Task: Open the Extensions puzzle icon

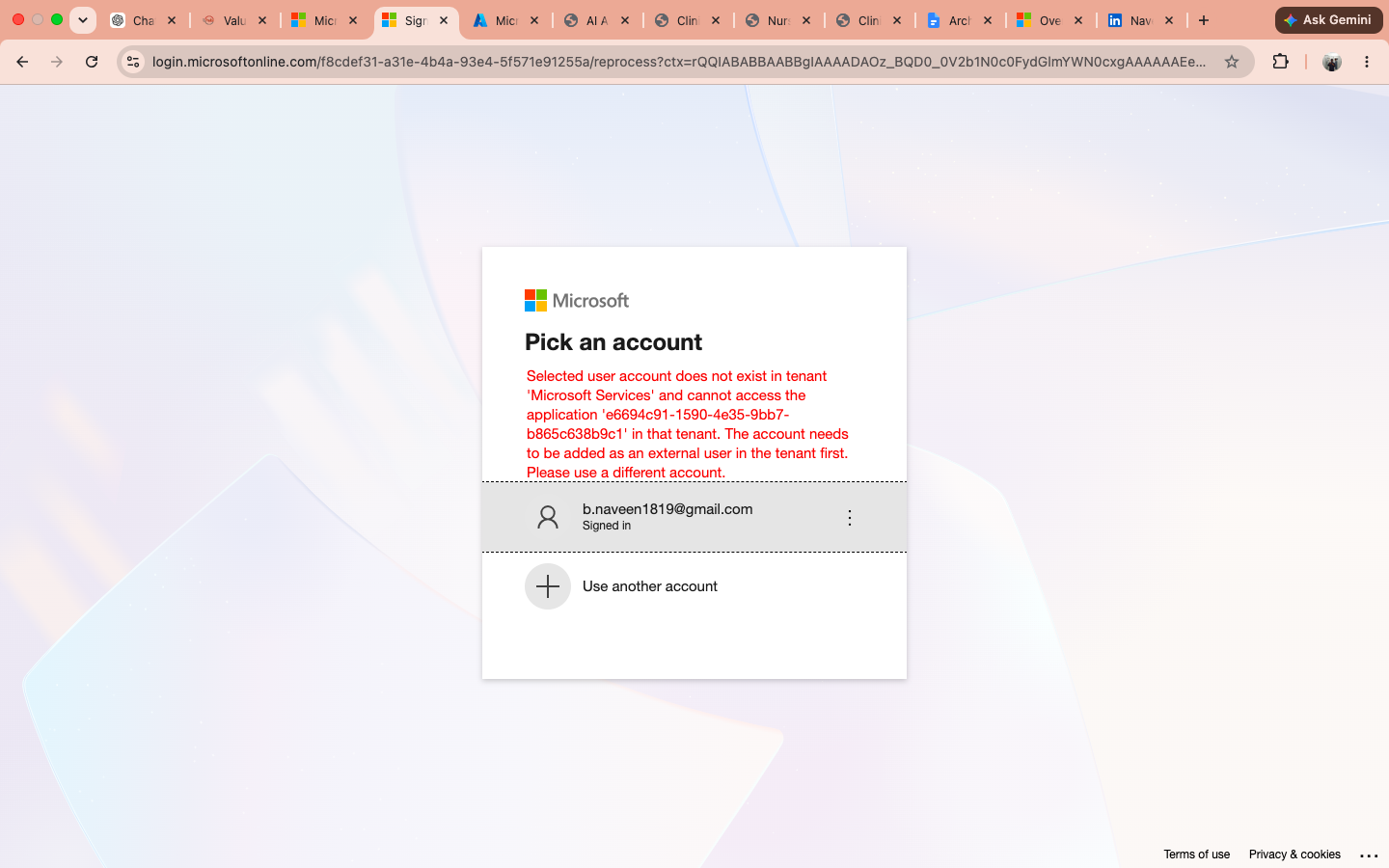Action: (x=1280, y=62)
